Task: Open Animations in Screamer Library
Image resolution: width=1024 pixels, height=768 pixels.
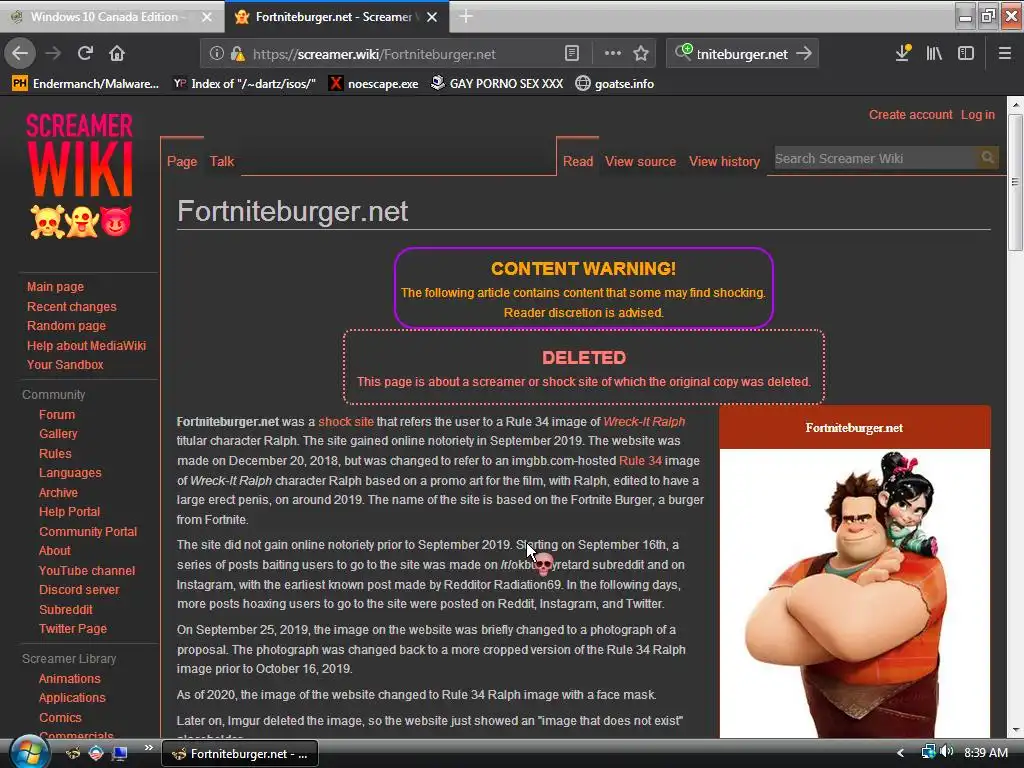Action: (x=69, y=679)
